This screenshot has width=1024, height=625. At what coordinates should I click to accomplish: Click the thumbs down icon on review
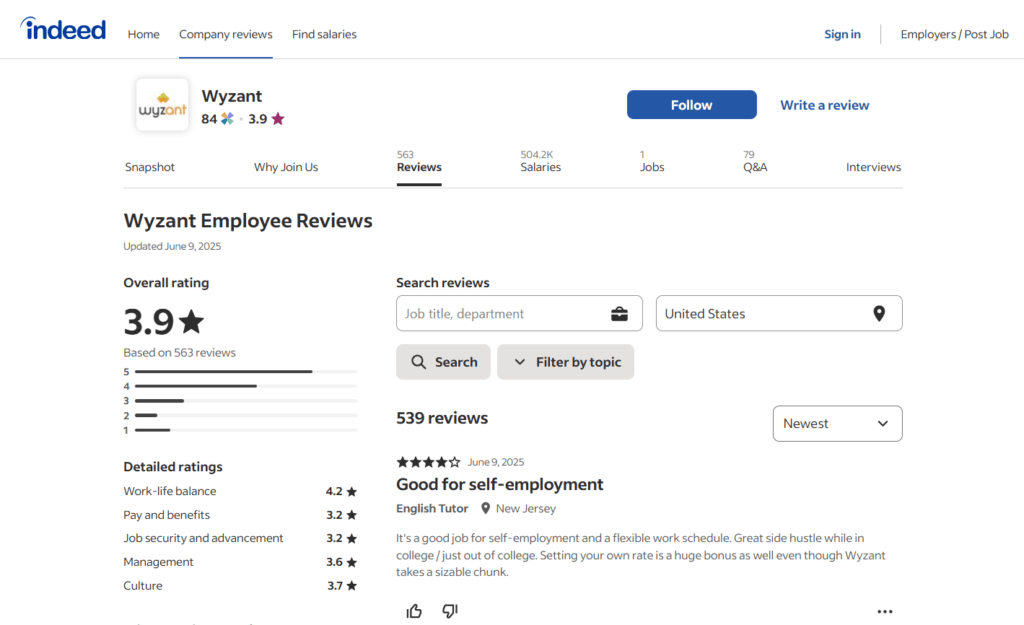pyautogui.click(x=450, y=611)
